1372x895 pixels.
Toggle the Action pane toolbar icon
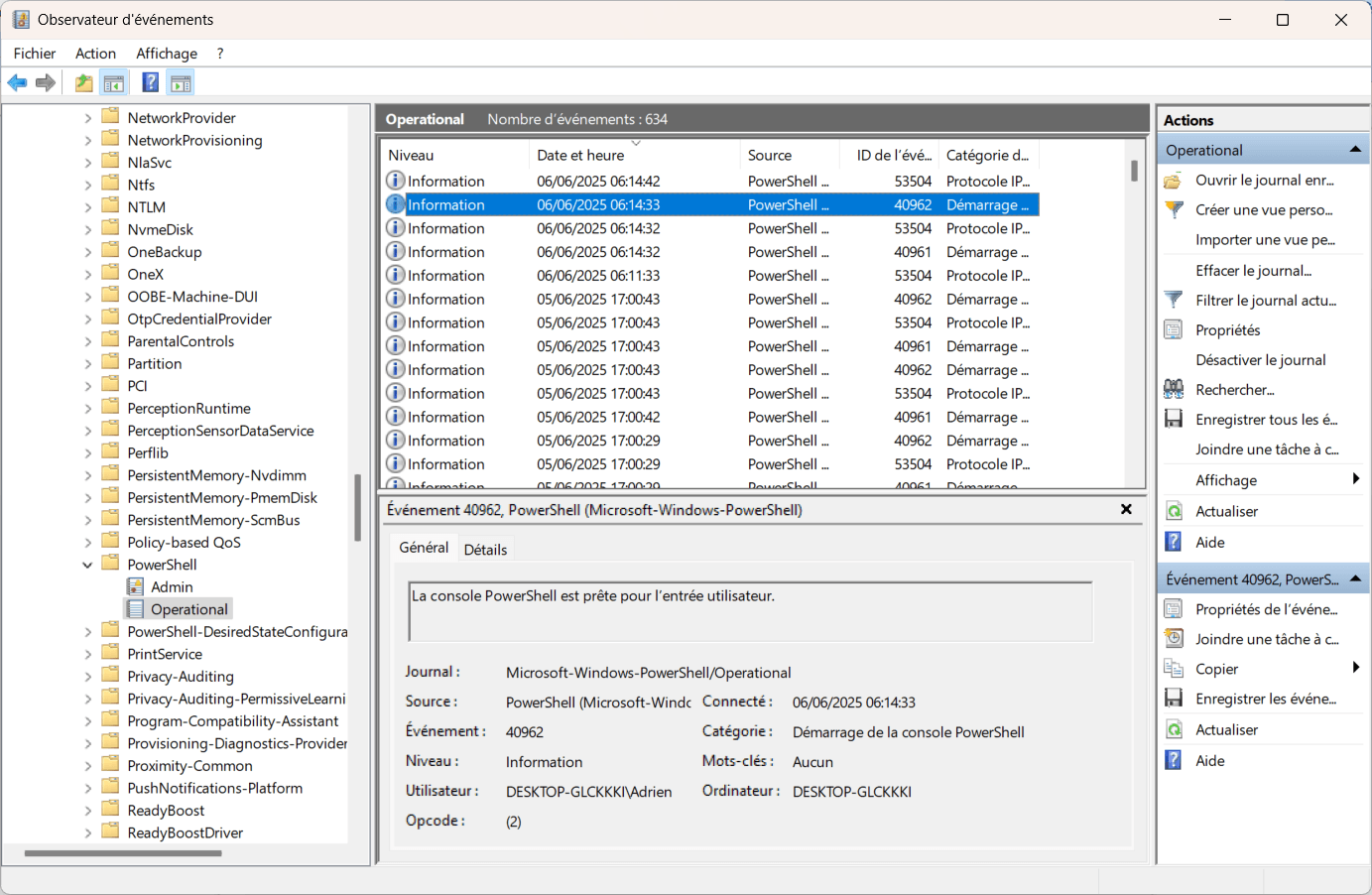(x=181, y=83)
